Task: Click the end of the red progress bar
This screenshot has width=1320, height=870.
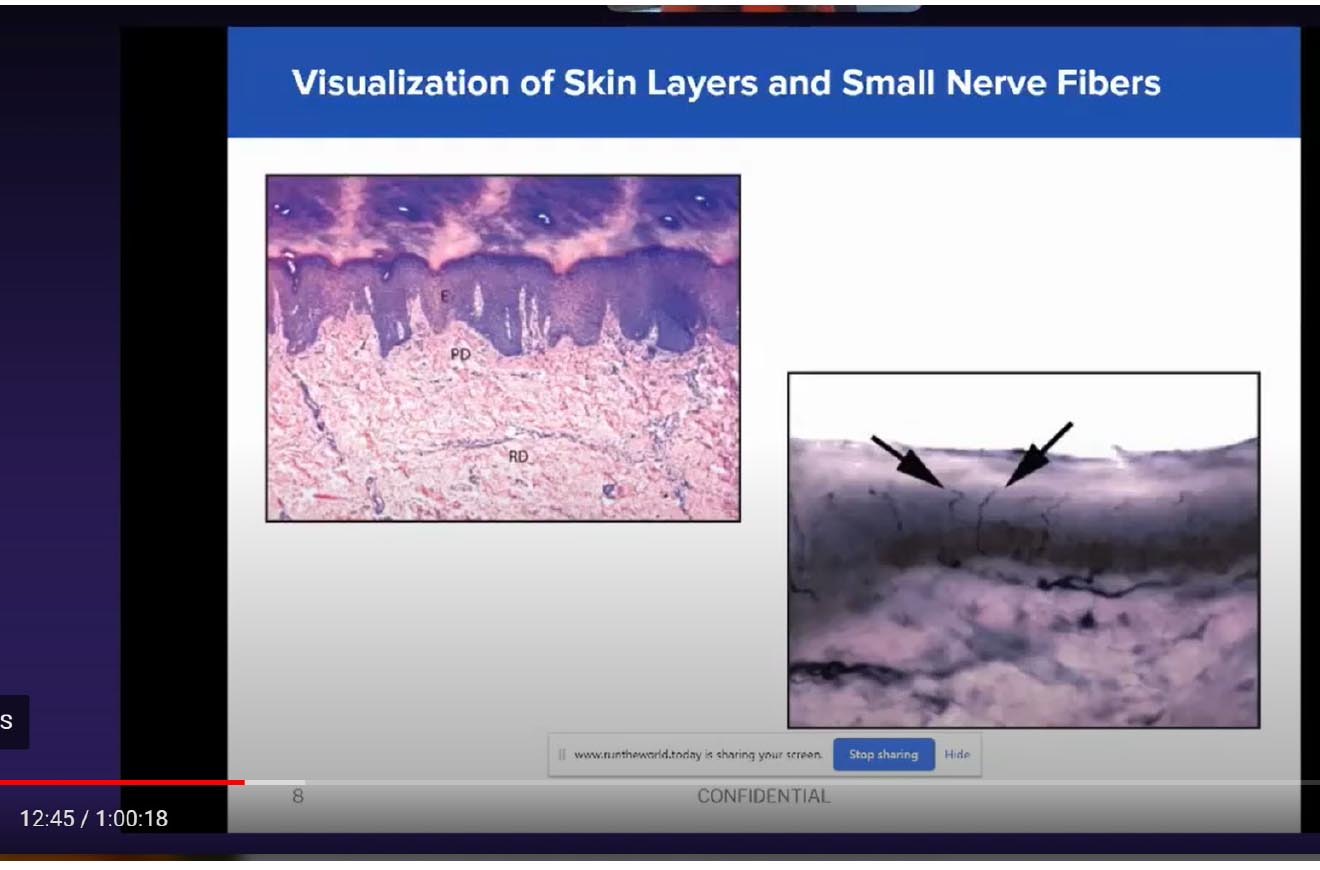Action: pos(244,782)
